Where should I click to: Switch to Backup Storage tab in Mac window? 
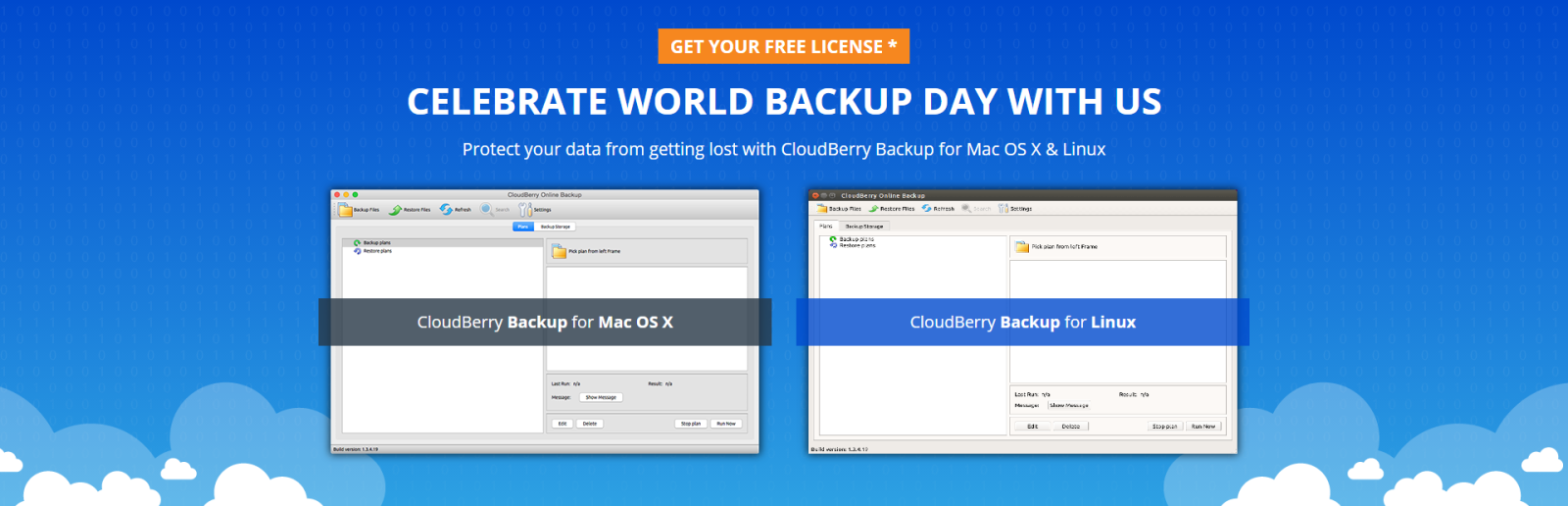[x=555, y=227]
